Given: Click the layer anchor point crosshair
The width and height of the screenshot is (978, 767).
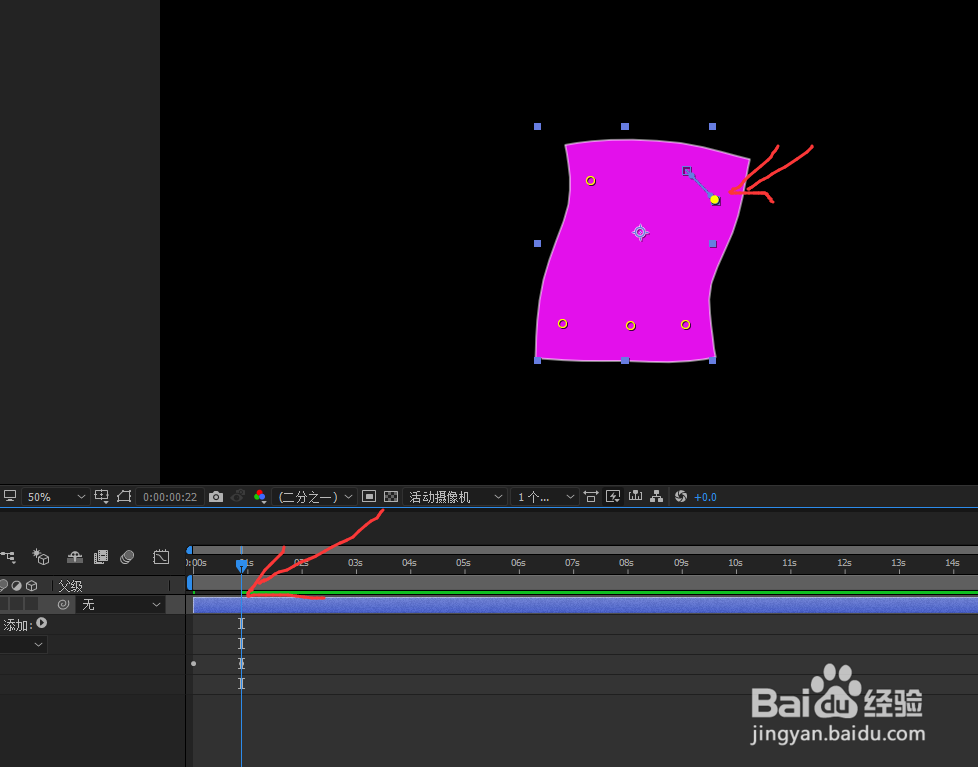Looking at the screenshot, I should click(x=640, y=233).
